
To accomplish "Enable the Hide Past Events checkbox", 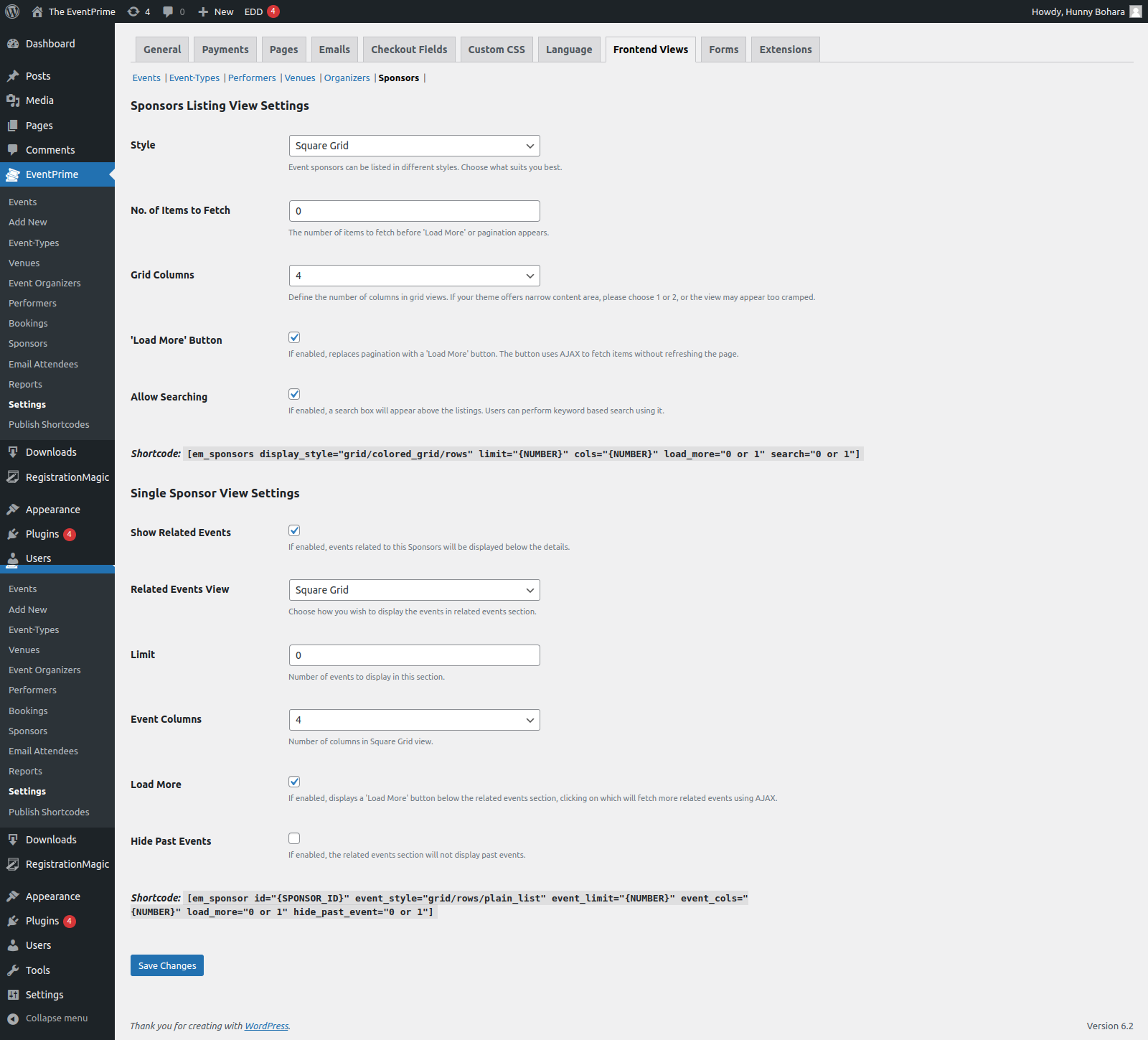I will coord(294,838).
